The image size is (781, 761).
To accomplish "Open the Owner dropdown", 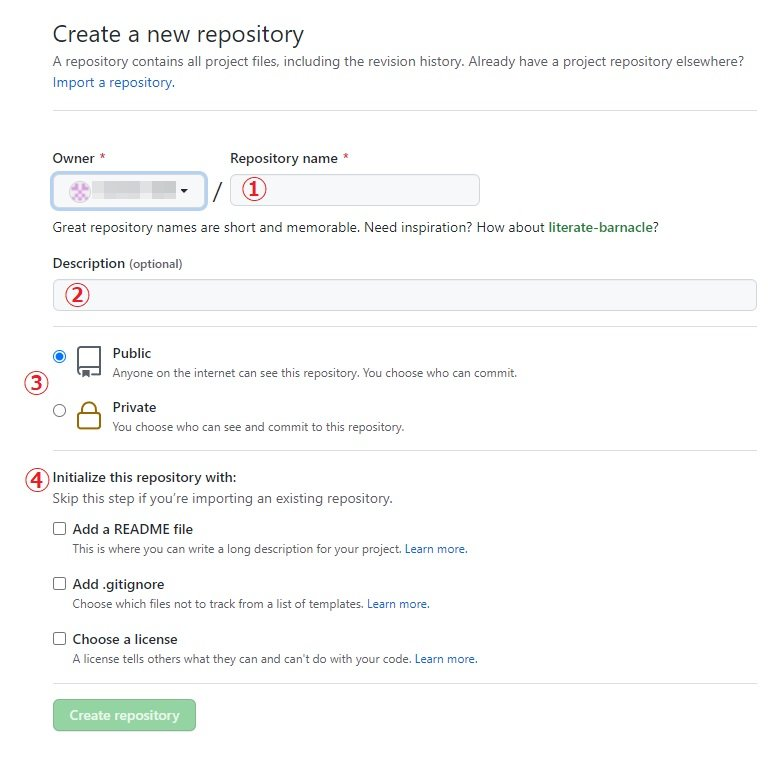I will (129, 191).
